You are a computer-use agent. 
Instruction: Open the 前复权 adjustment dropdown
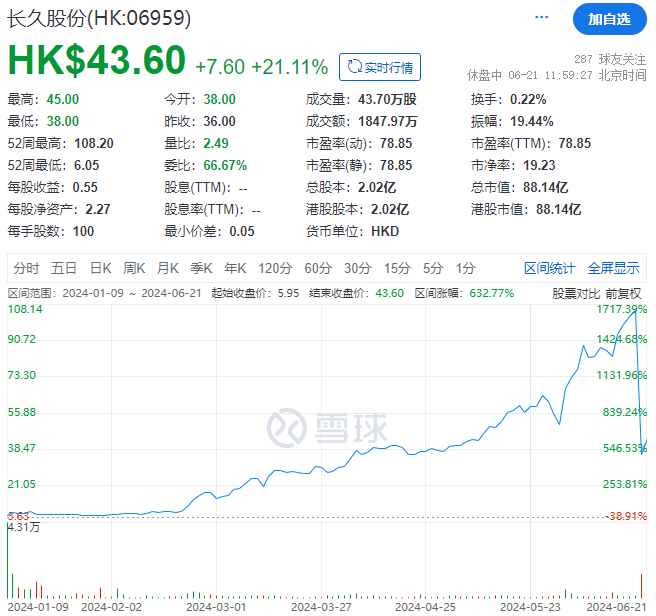[x=623, y=293]
